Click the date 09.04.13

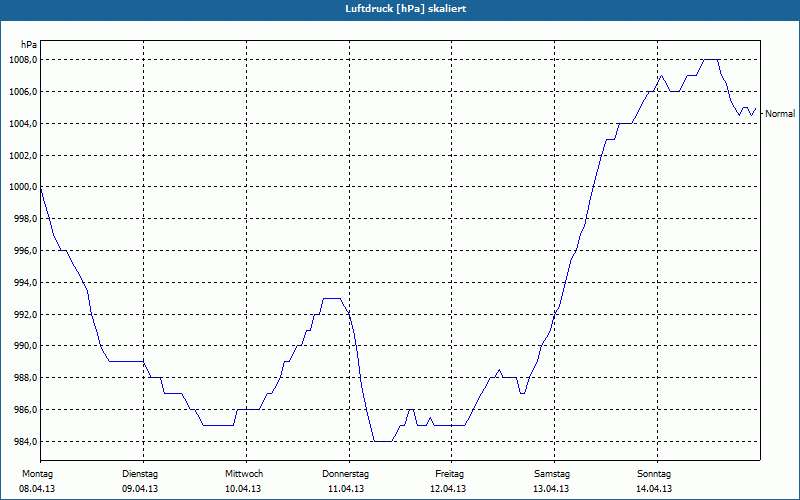[x=140, y=489]
